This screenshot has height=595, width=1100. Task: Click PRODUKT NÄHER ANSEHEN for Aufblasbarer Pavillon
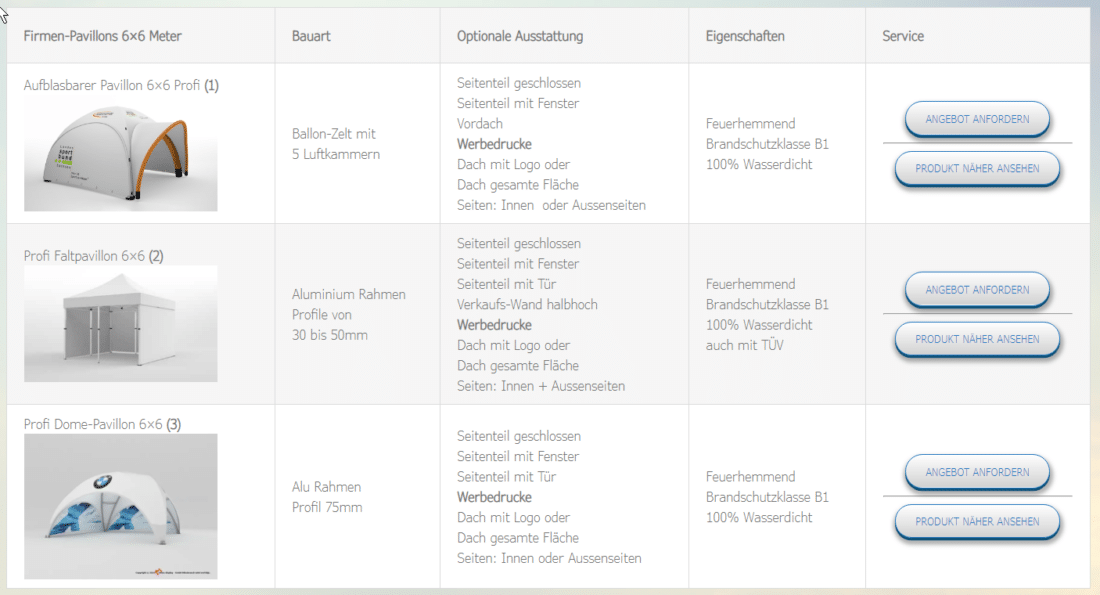click(977, 169)
